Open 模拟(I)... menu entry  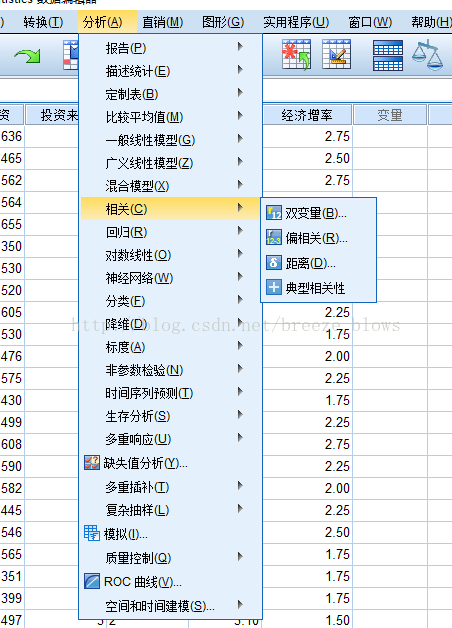pos(171,533)
